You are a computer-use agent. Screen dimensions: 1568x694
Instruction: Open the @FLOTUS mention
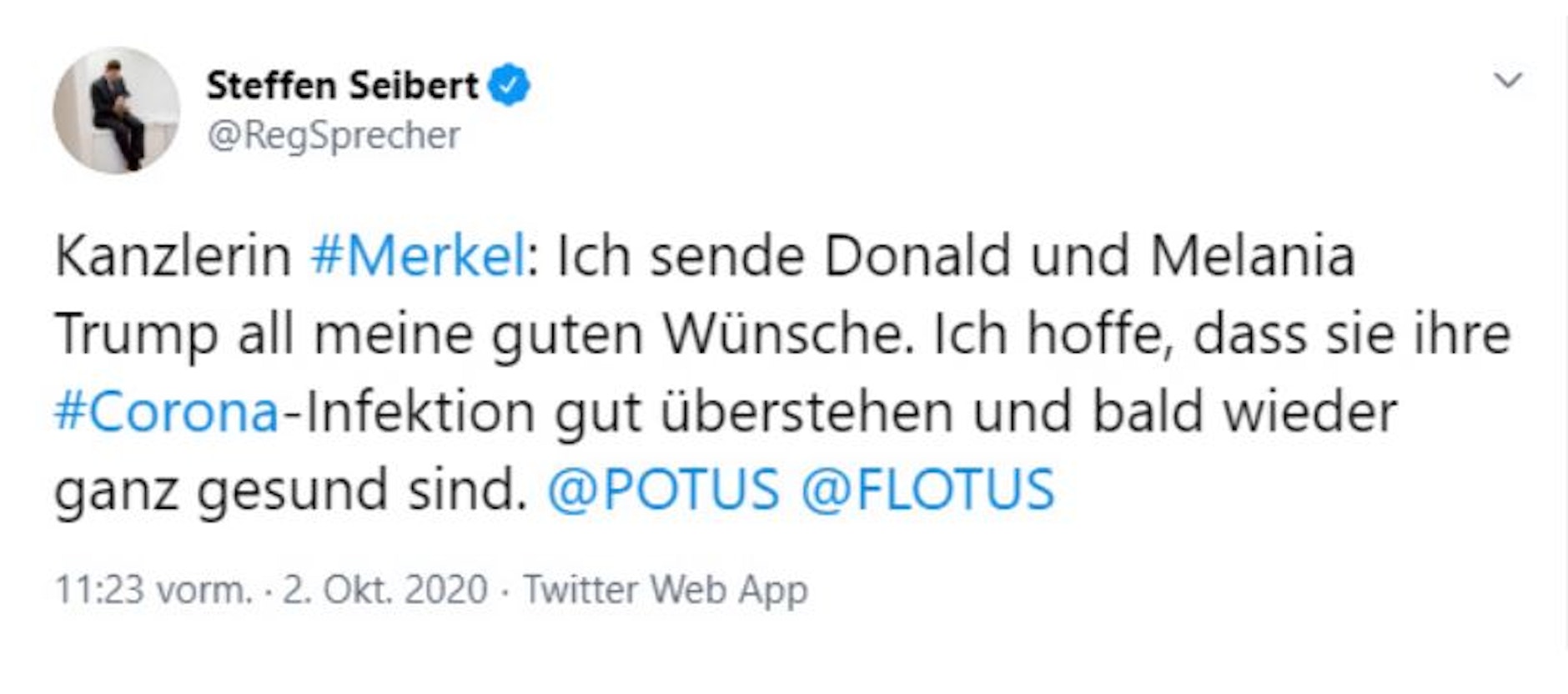(927, 490)
